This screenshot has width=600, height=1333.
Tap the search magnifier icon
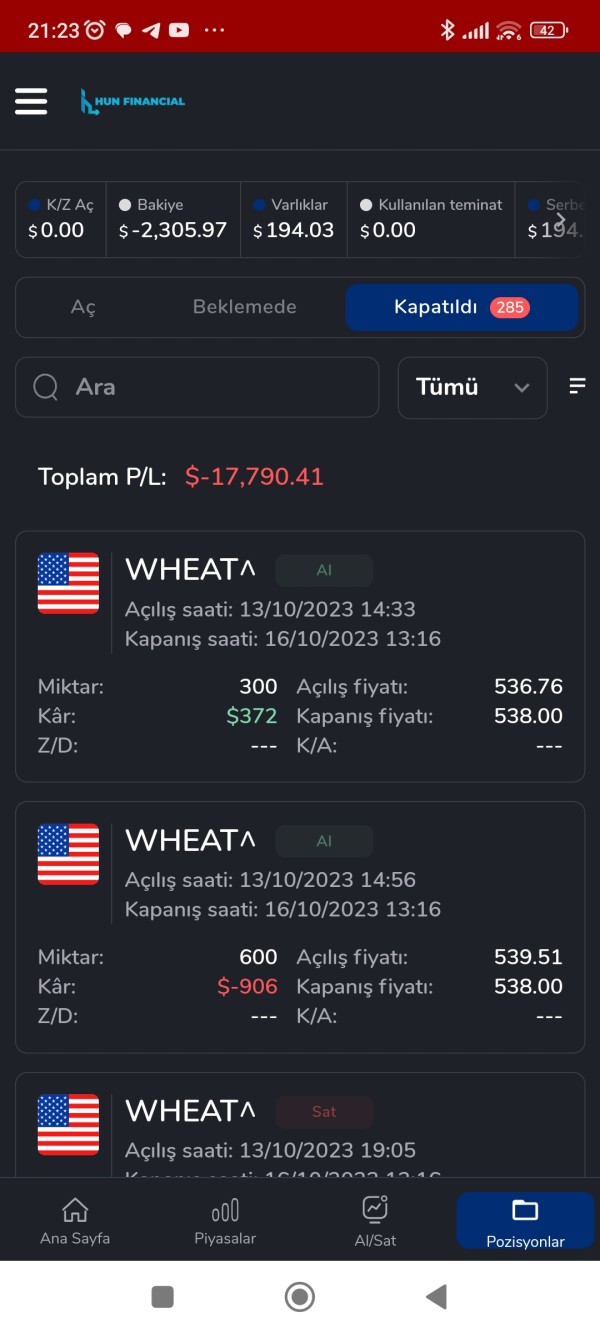click(x=46, y=387)
